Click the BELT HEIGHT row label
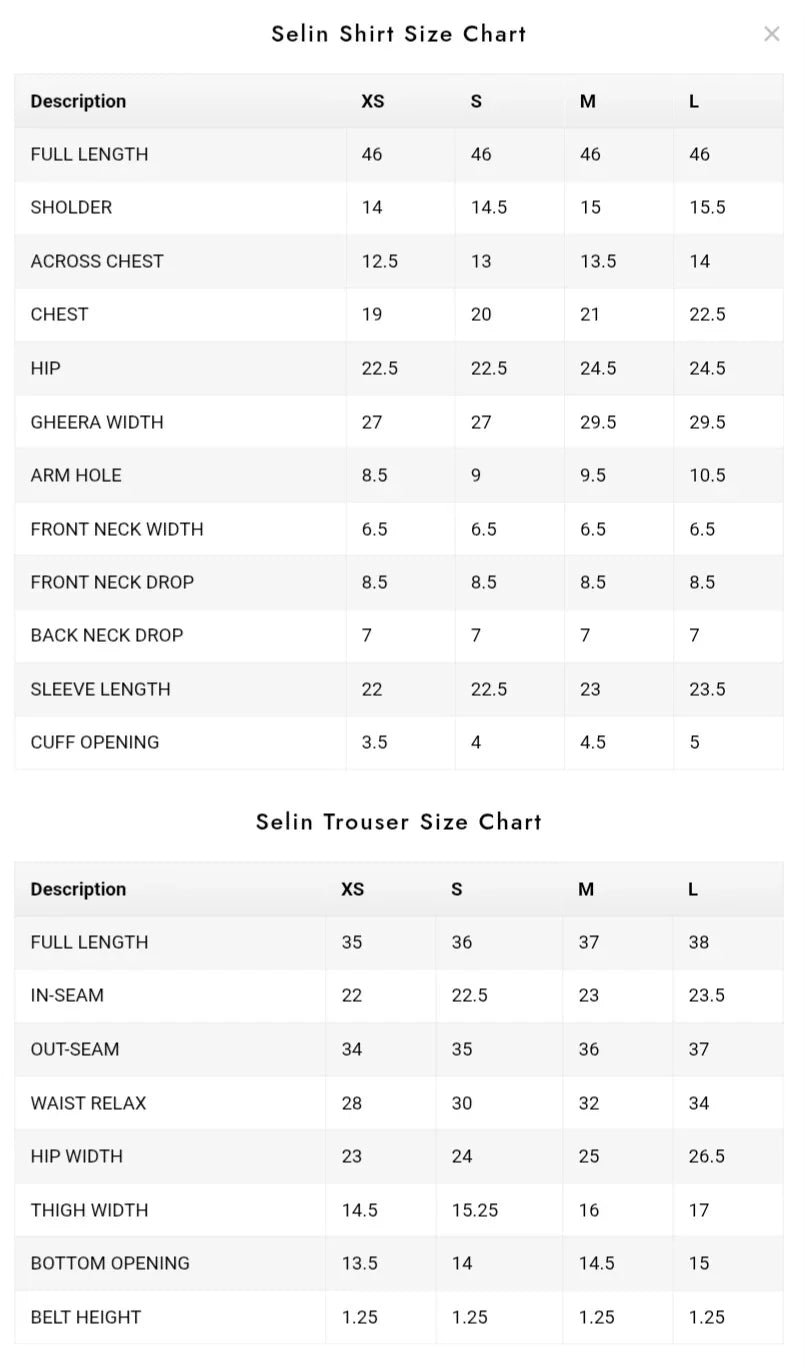 (86, 1317)
